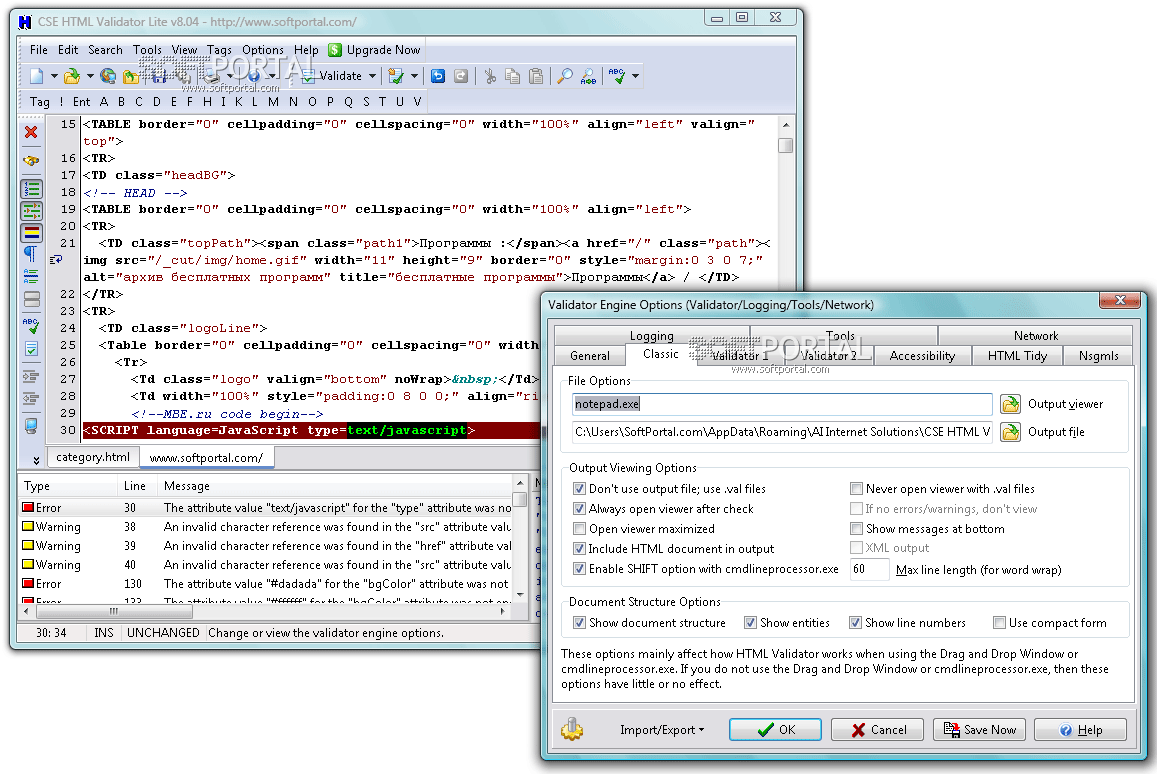Image resolution: width=1157 pixels, height=774 pixels.
Task: Switch to the HTML Tidy tab
Action: [1018, 356]
